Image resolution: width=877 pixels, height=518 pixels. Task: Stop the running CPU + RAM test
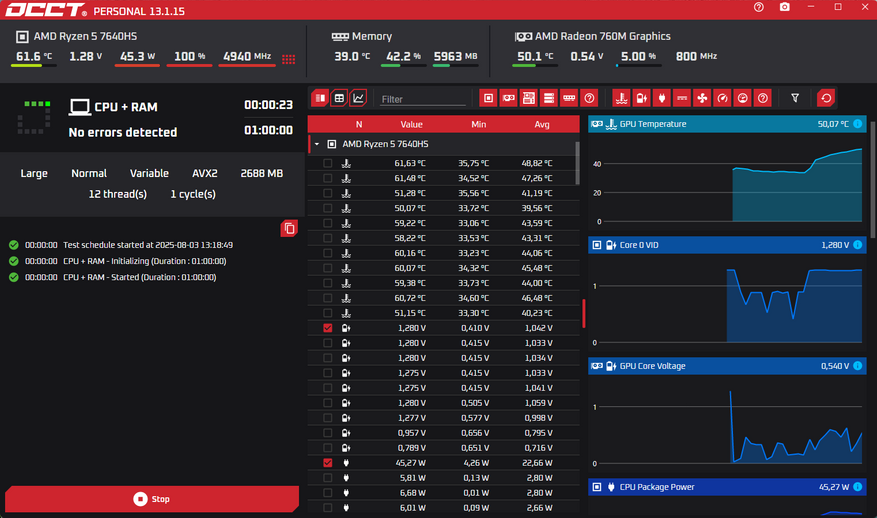click(152, 499)
